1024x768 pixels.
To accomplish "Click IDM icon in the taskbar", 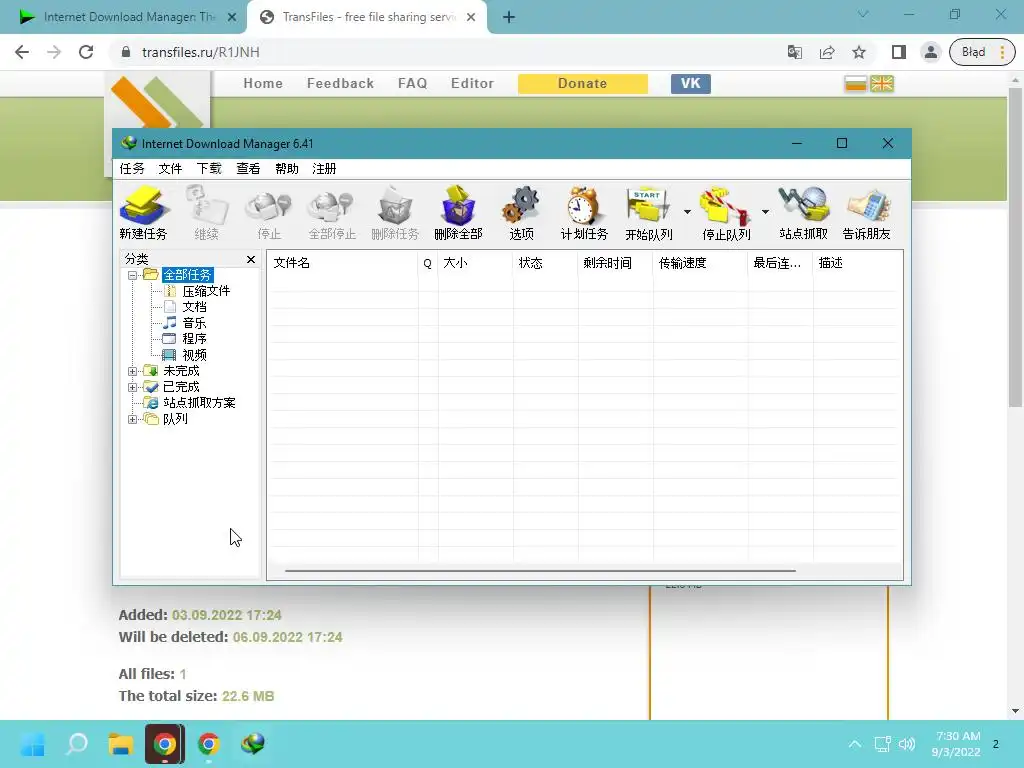I will click(x=253, y=744).
